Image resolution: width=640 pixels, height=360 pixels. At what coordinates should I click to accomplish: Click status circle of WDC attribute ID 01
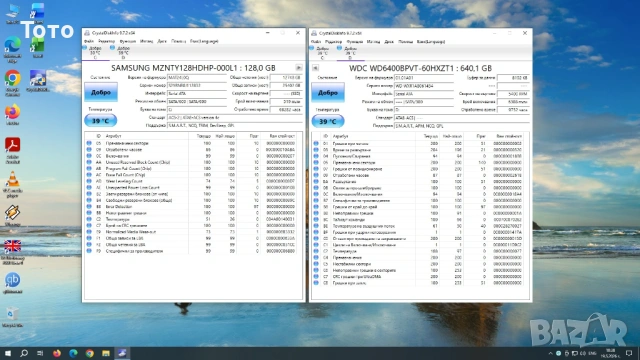pyautogui.click(x=316, y=144)
